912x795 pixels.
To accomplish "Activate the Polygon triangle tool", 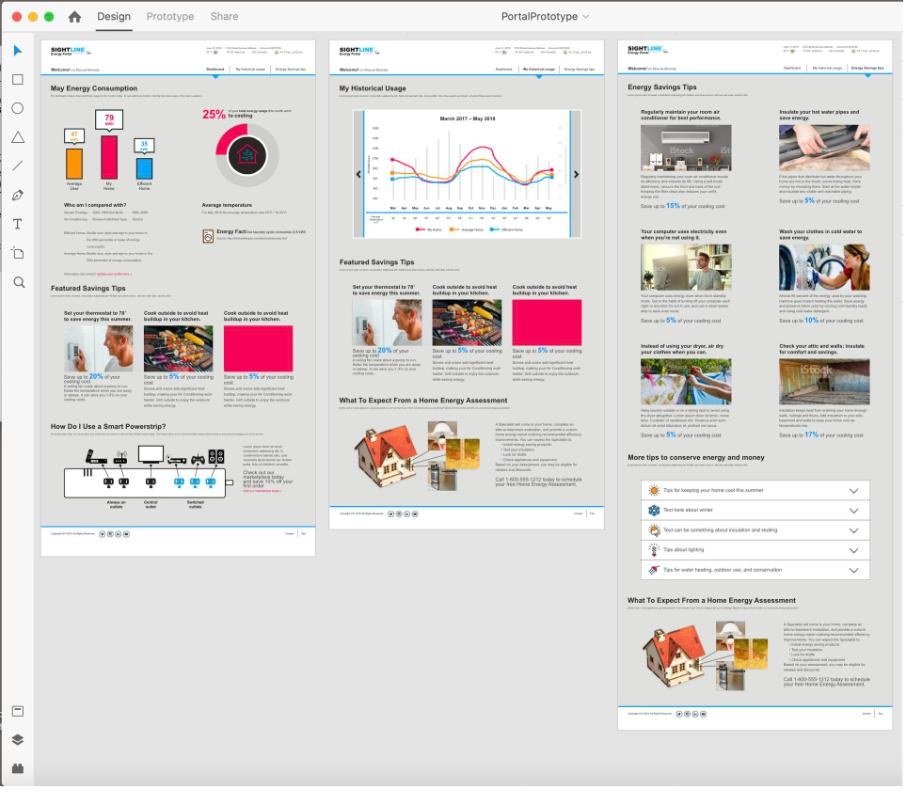I will [x=18, y=138].
